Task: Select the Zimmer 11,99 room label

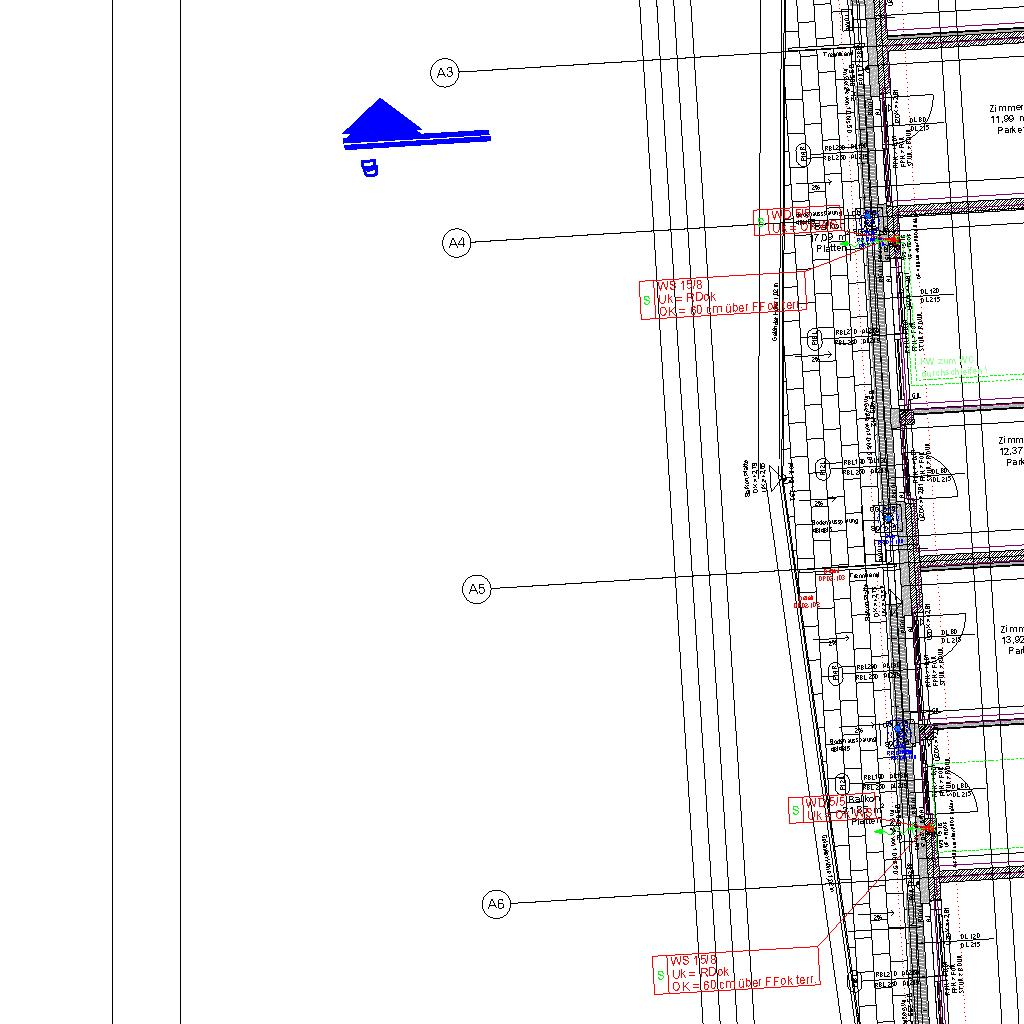Action: coord(1005,119)
